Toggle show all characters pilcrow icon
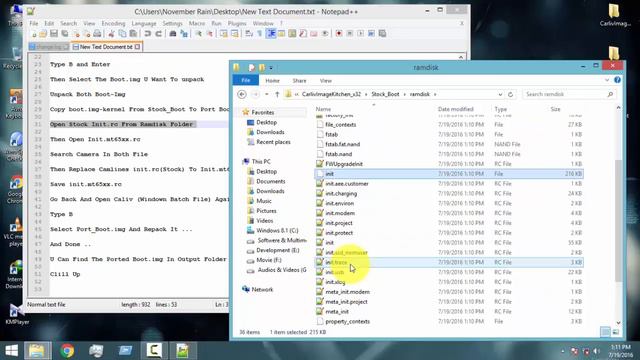Viewport: 640px width, 360px height. 259,33
